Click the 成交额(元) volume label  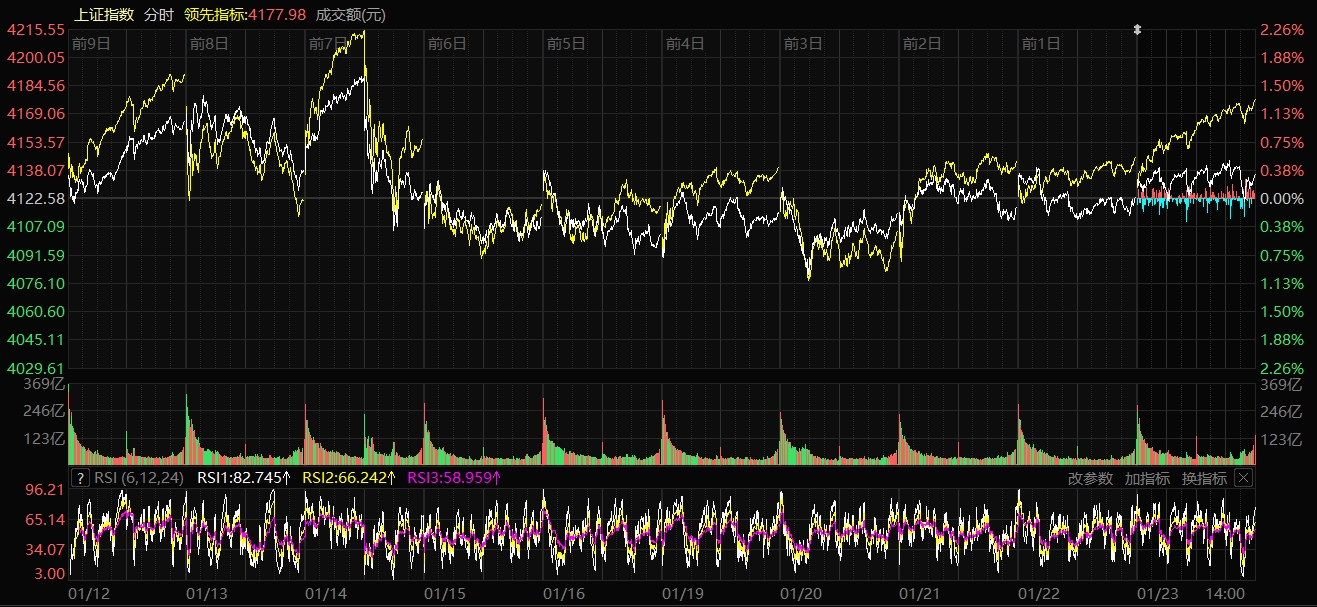pyautogui.click(x=350, y=14)
